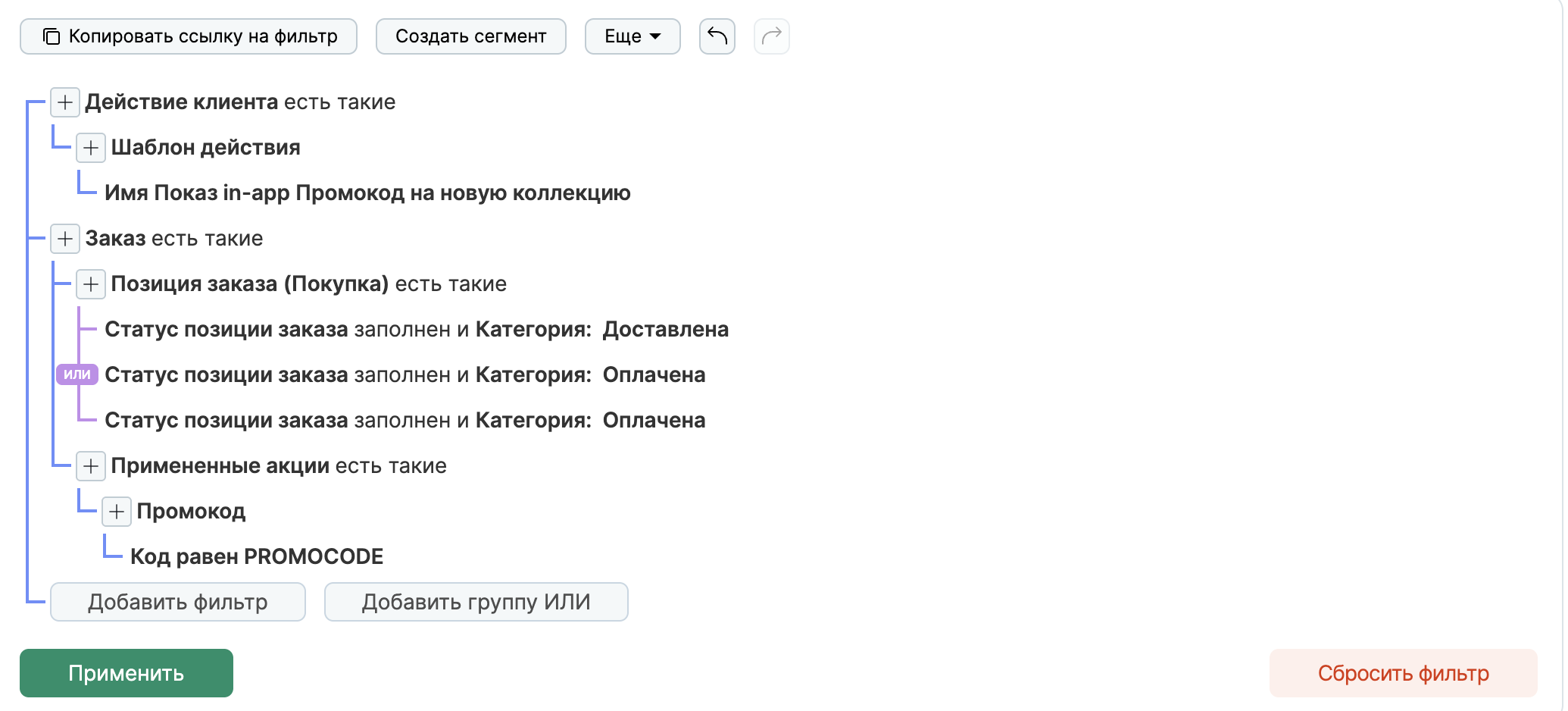Click Код равен PROMOCODE condition
This screenshot has height=711, width=1568.
pos(257,557)
